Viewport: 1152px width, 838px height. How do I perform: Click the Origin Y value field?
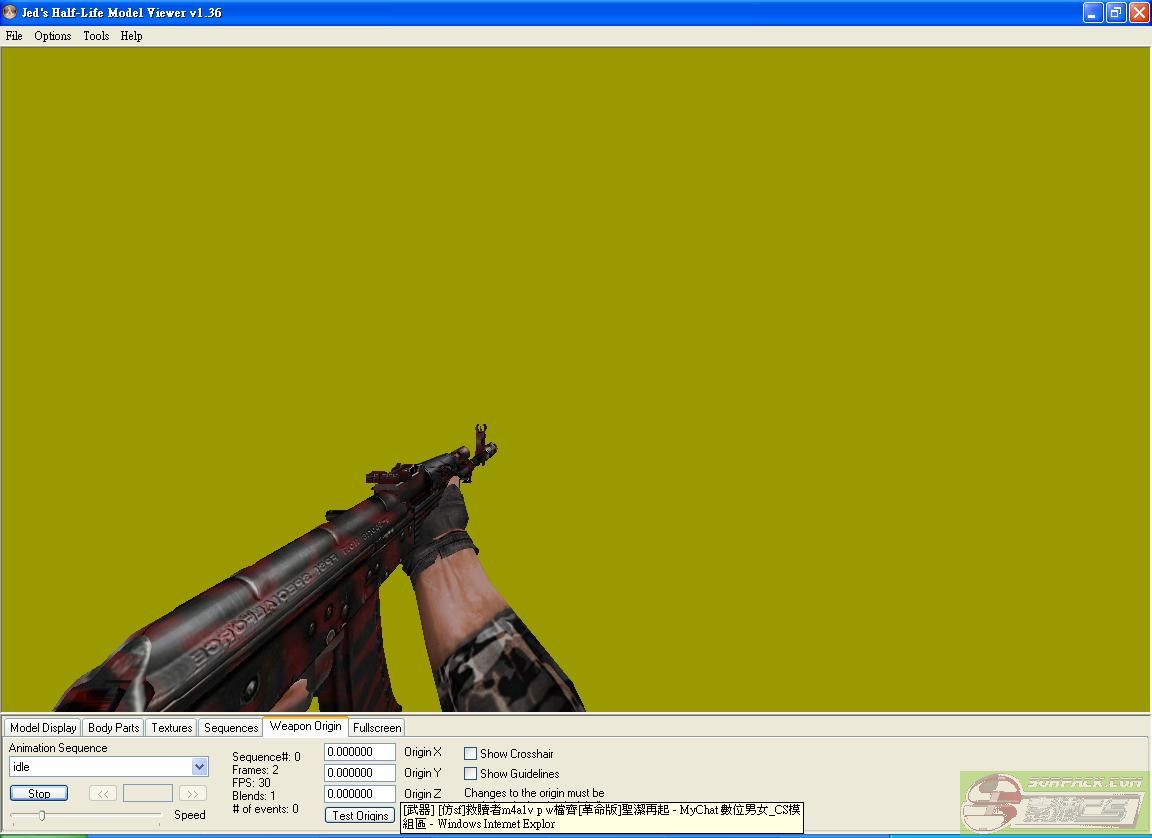360,773
